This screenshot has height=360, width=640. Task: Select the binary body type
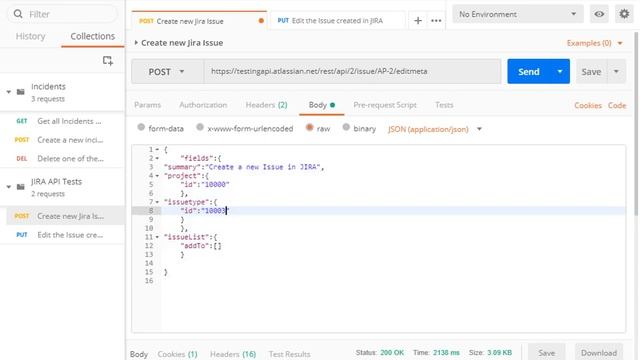coord(346,127)
